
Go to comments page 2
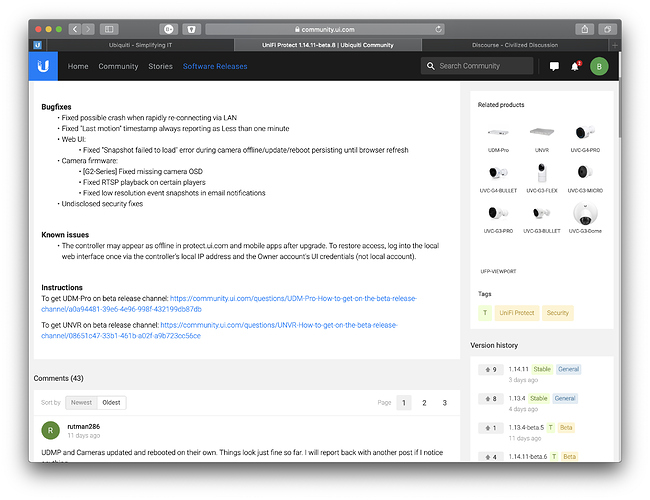click(x=424, y=403)
